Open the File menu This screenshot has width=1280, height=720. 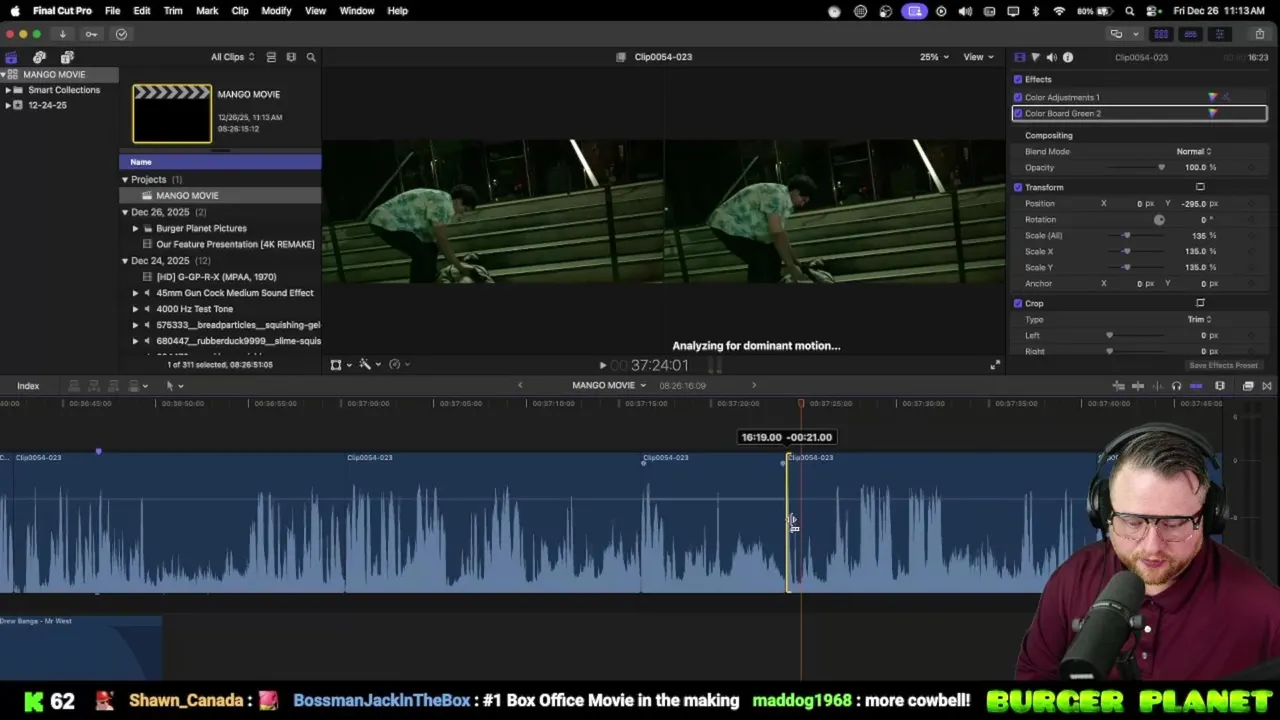tap(112, 11)
